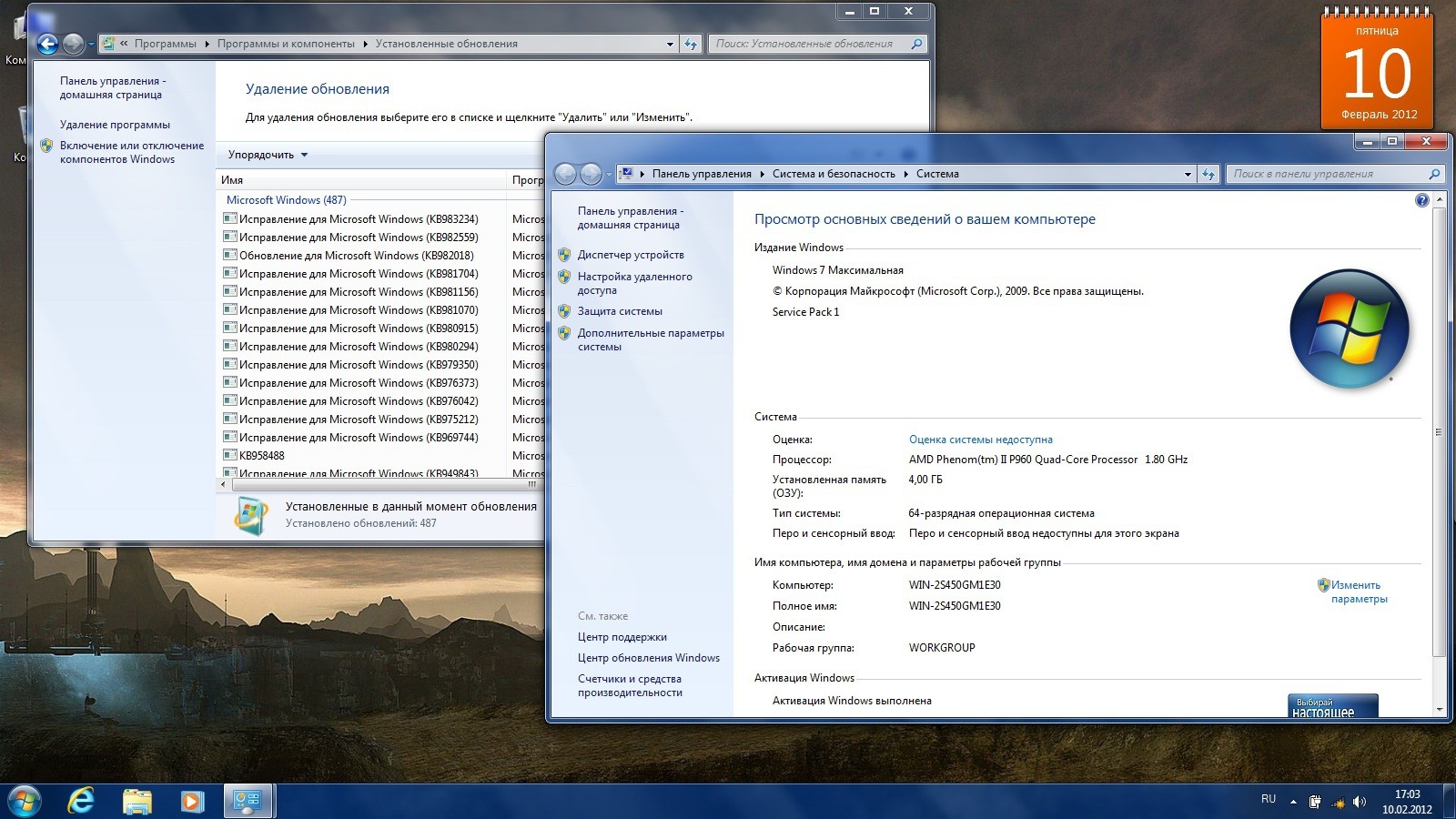Expand recent pages arrow beside Installed Updates navigation buttons
Viewport: 1456px width, 819px height.
click(x=91, y=45)
